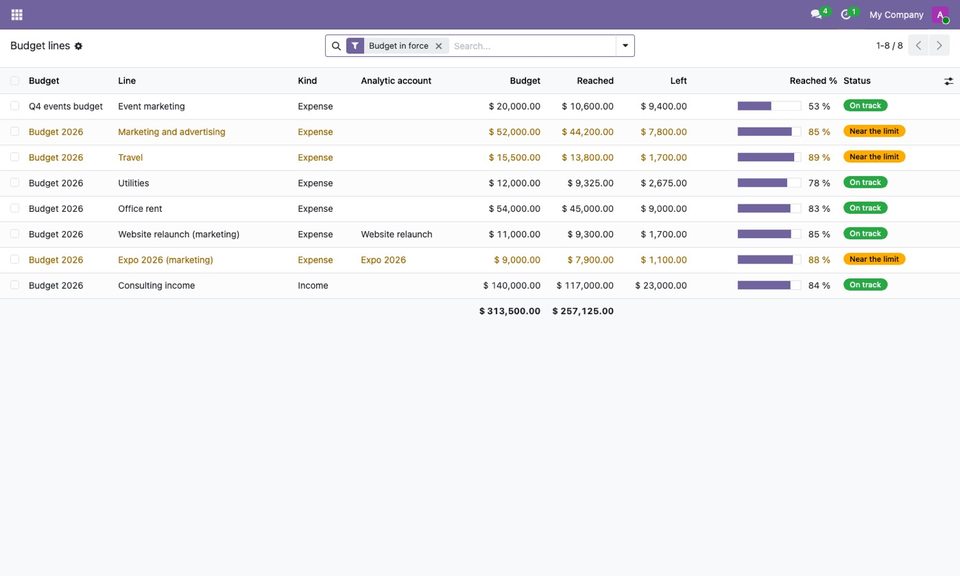Open the optional columns adjust icon
The height and width of the screenshot is (576, 960).
tap(948, 81)
